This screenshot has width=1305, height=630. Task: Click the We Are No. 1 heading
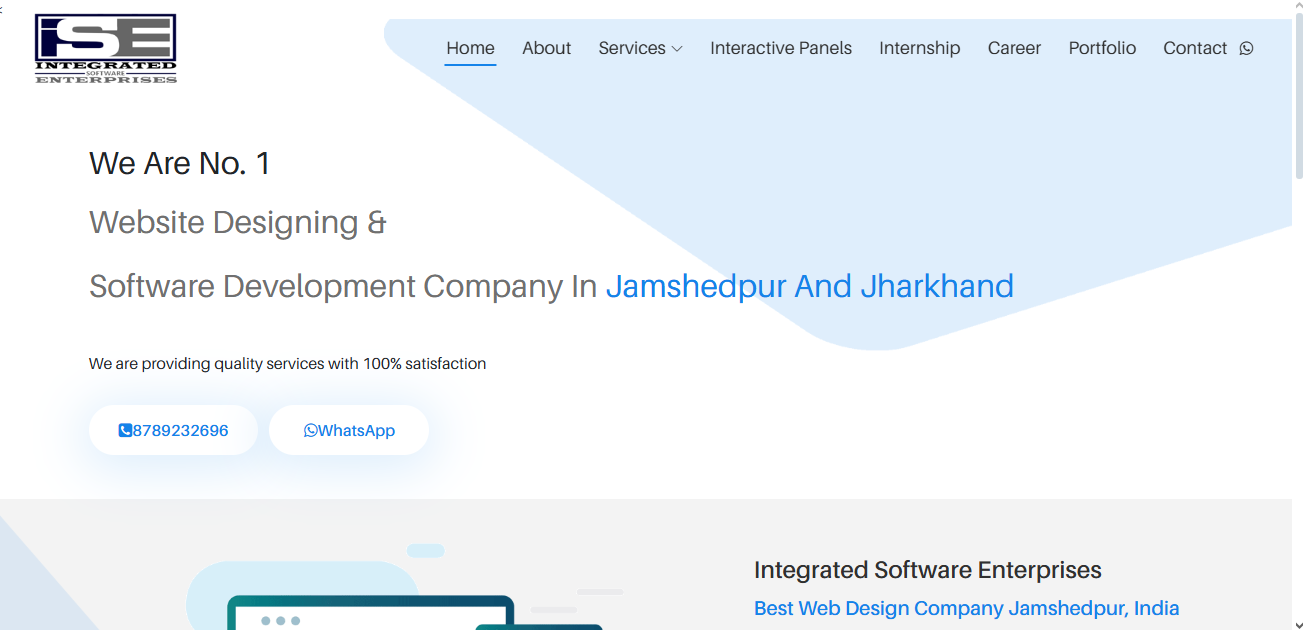[x=180, y=163]
